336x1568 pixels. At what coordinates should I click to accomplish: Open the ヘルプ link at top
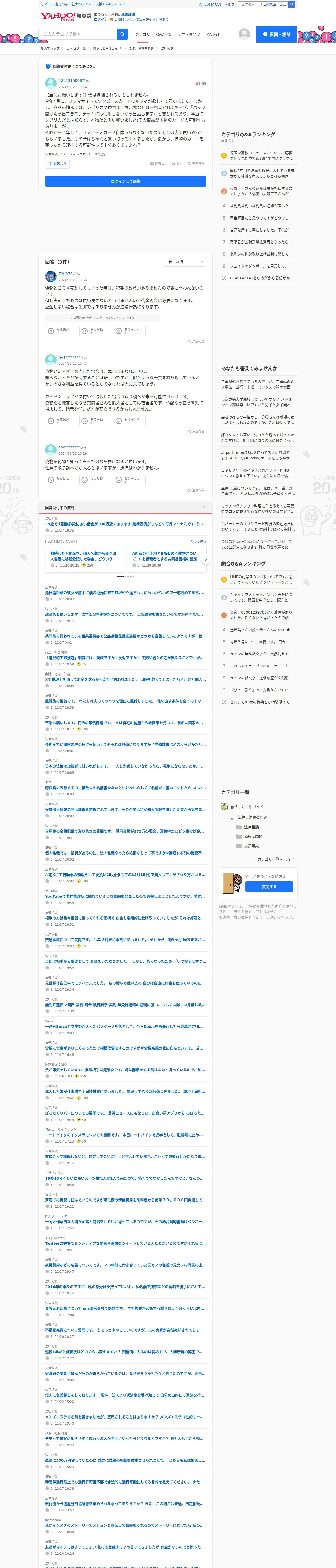pyautogui.click(x=229, y=4)
